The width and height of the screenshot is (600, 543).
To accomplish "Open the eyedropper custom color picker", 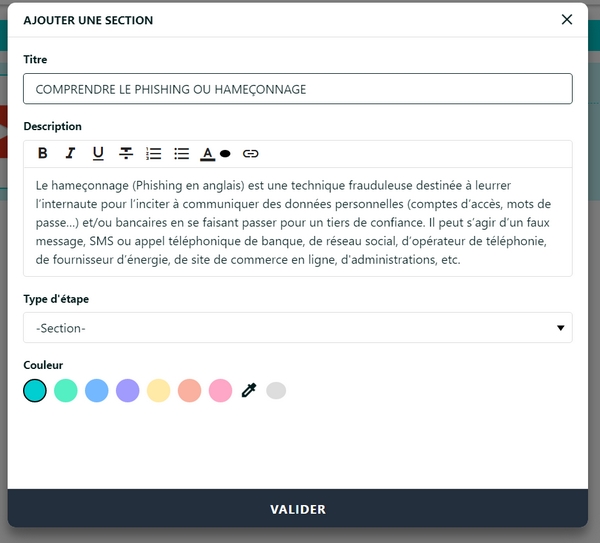I will coord(249,390).
